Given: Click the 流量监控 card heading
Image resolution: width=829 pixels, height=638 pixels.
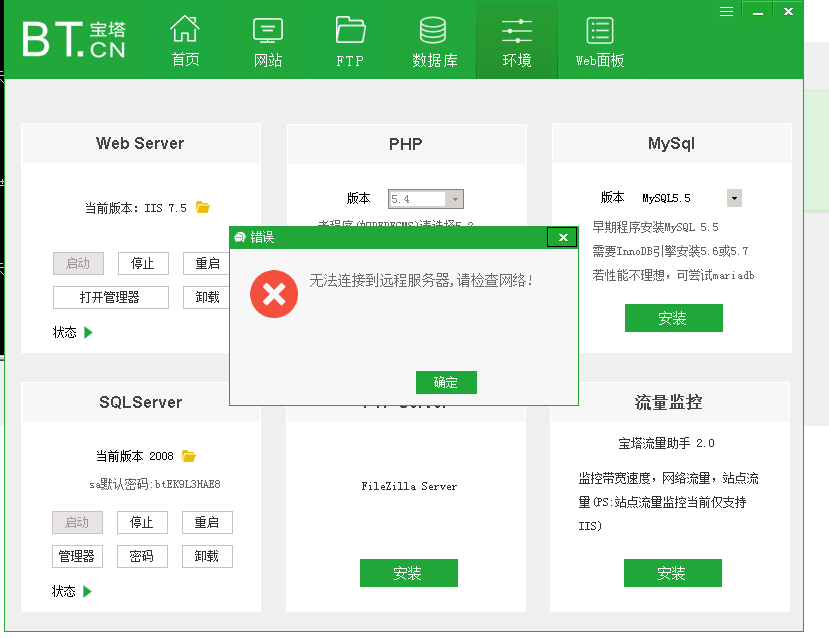Looking at the screenshot, I should click(668, 402).
